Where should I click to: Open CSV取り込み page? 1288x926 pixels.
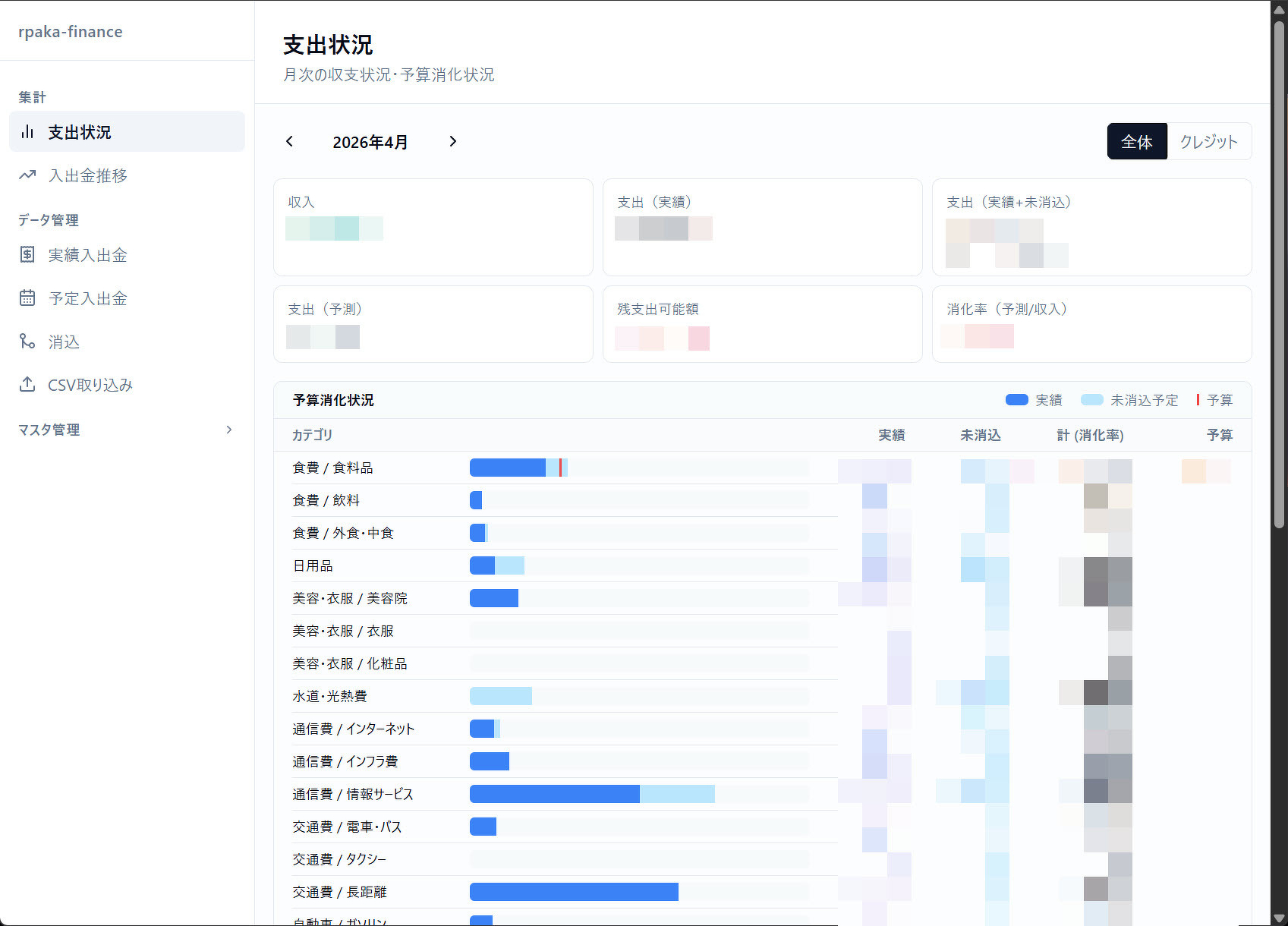coord(127,385)
